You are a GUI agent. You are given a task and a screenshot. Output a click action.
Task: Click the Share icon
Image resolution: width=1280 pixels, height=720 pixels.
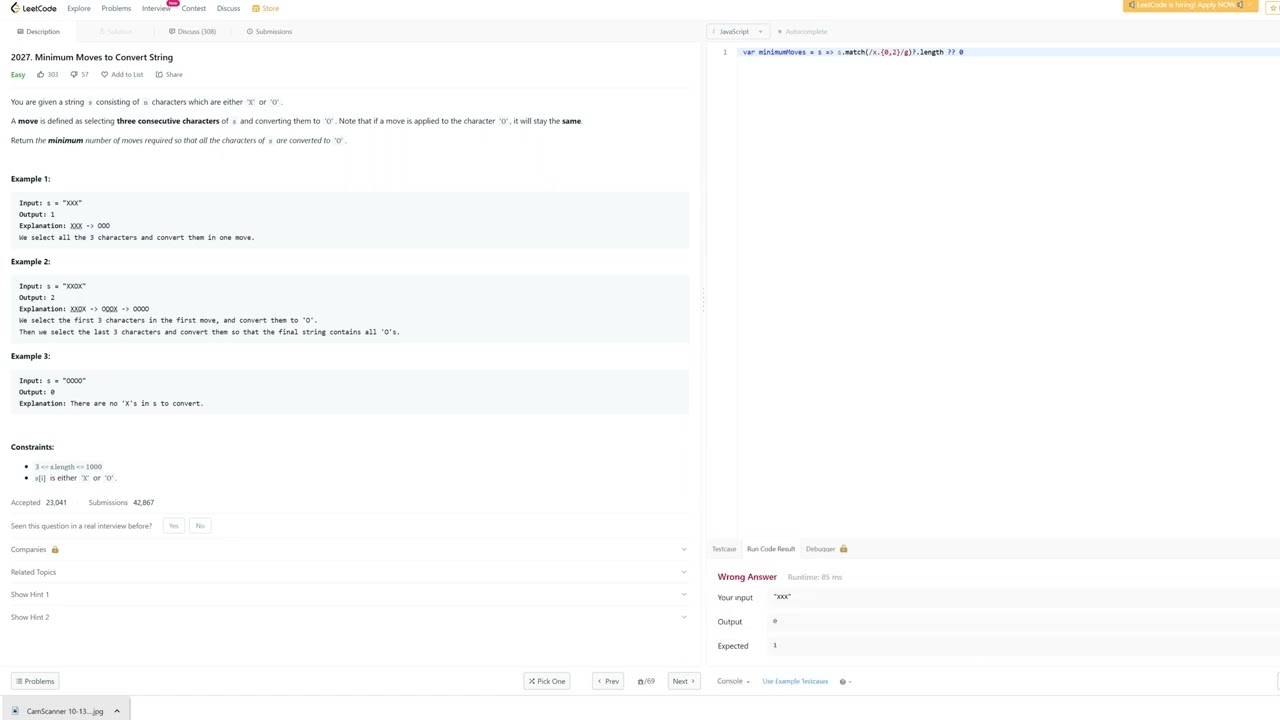coord(159,74)
